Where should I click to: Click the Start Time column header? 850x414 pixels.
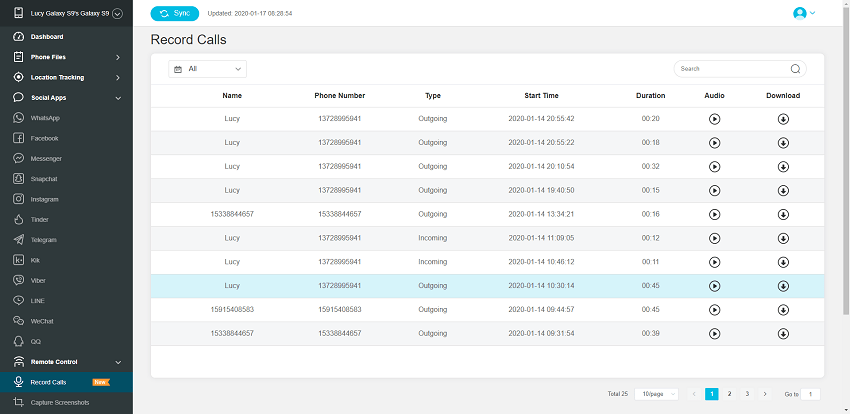[541, 95]
